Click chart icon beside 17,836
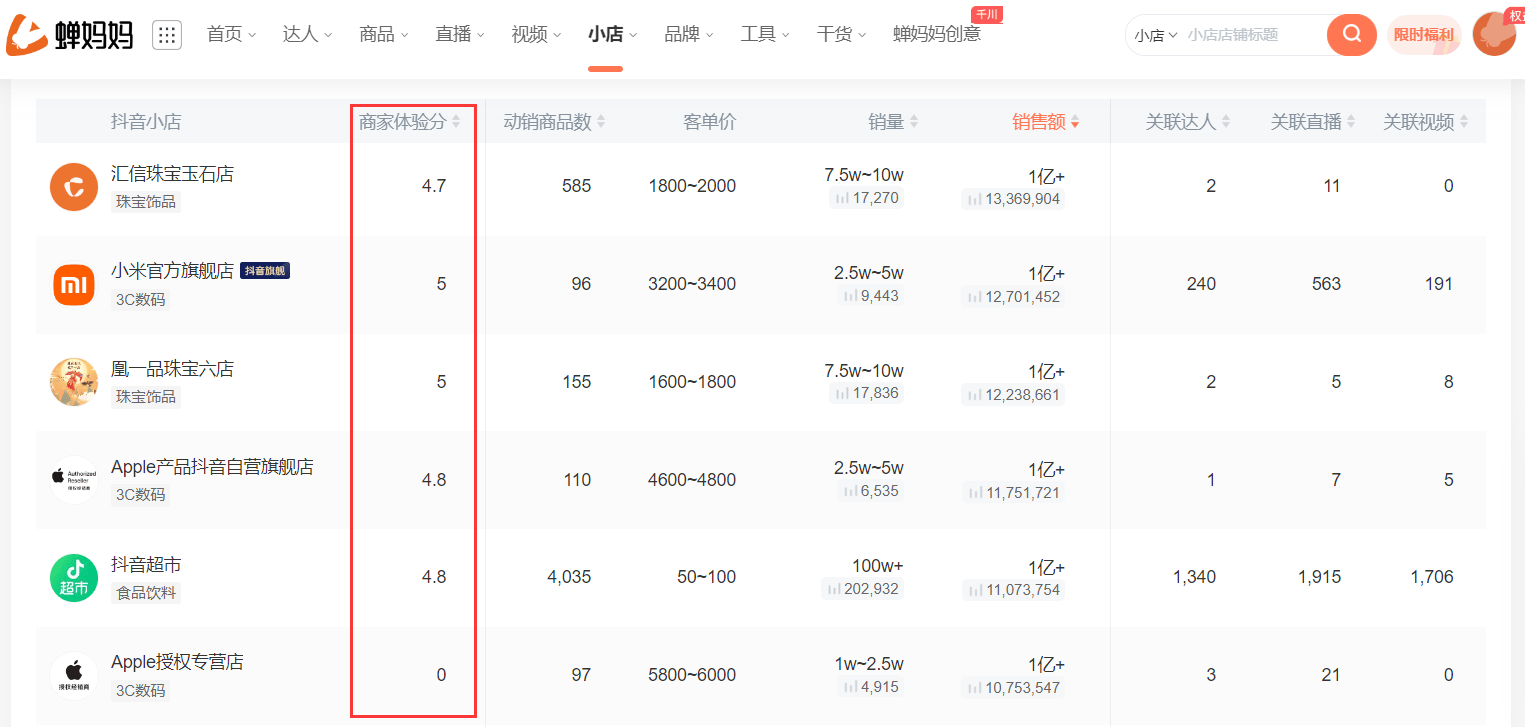Screen dimensions: 1525x727 (841, 393)
